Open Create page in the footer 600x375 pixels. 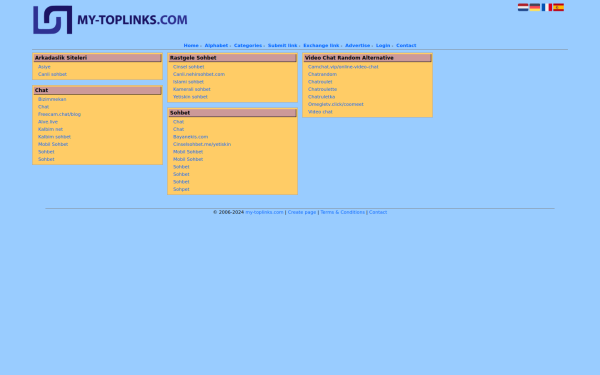[x=302, y=212]
